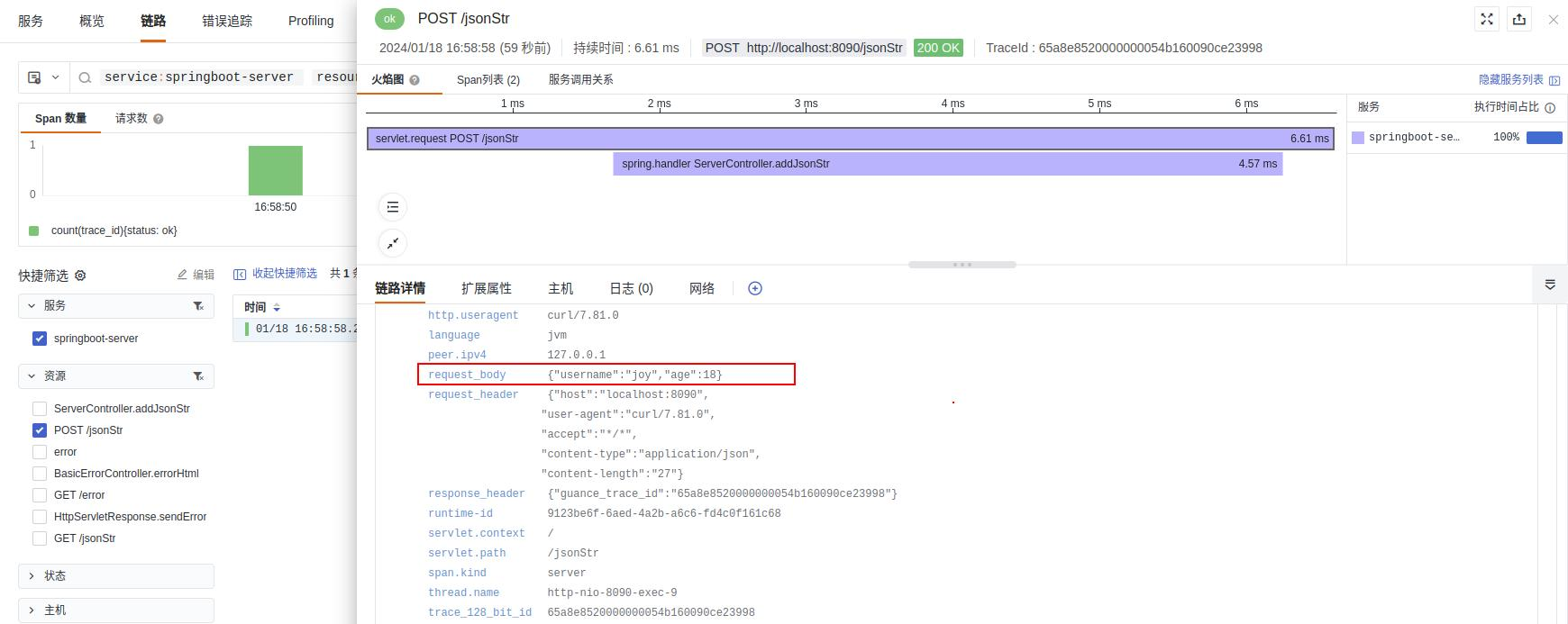Open the view mode dropdown in search bar
This screenshot has height=624, width=1568.
click(43, 77)
